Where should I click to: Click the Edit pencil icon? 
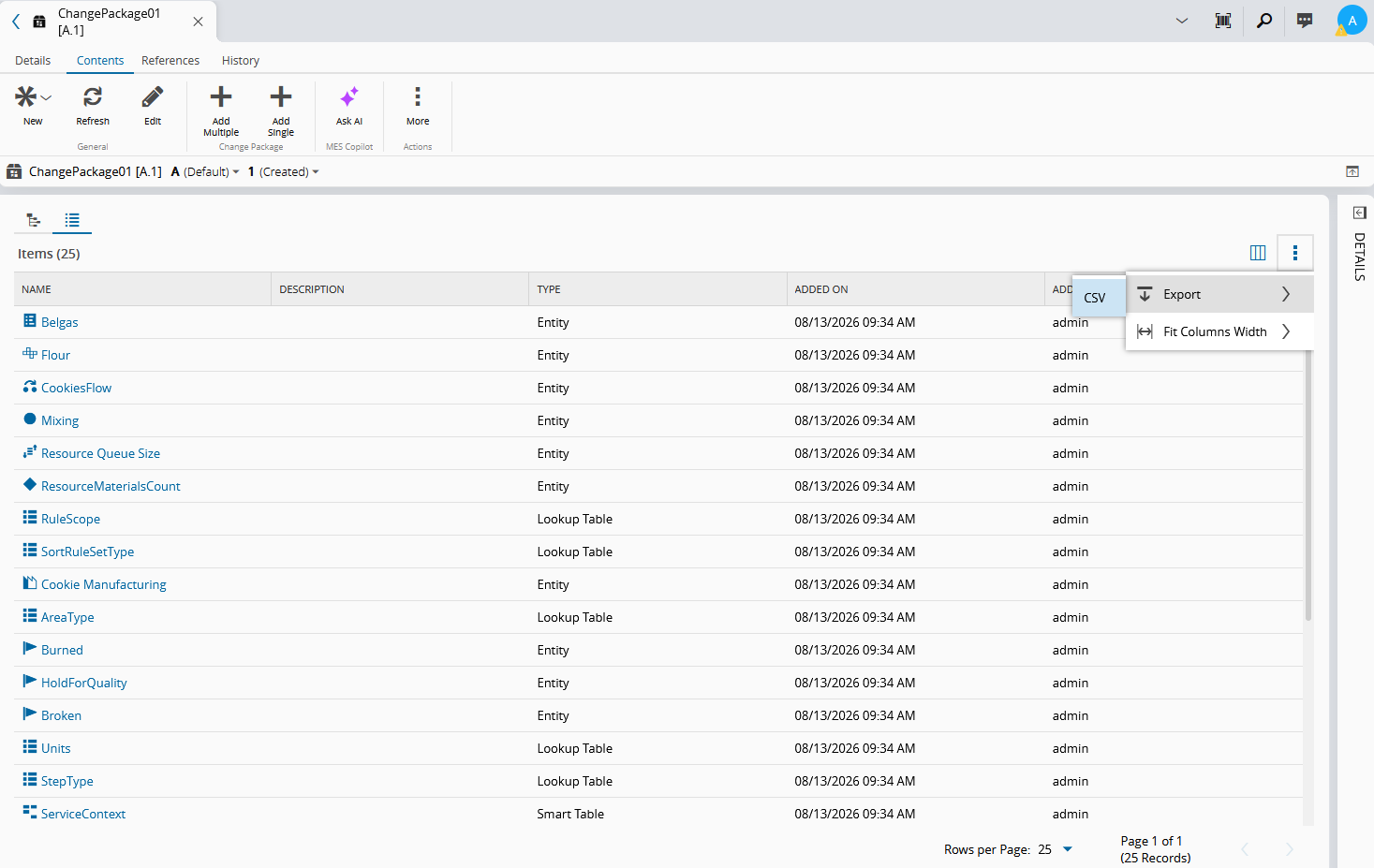pos(153,96)
